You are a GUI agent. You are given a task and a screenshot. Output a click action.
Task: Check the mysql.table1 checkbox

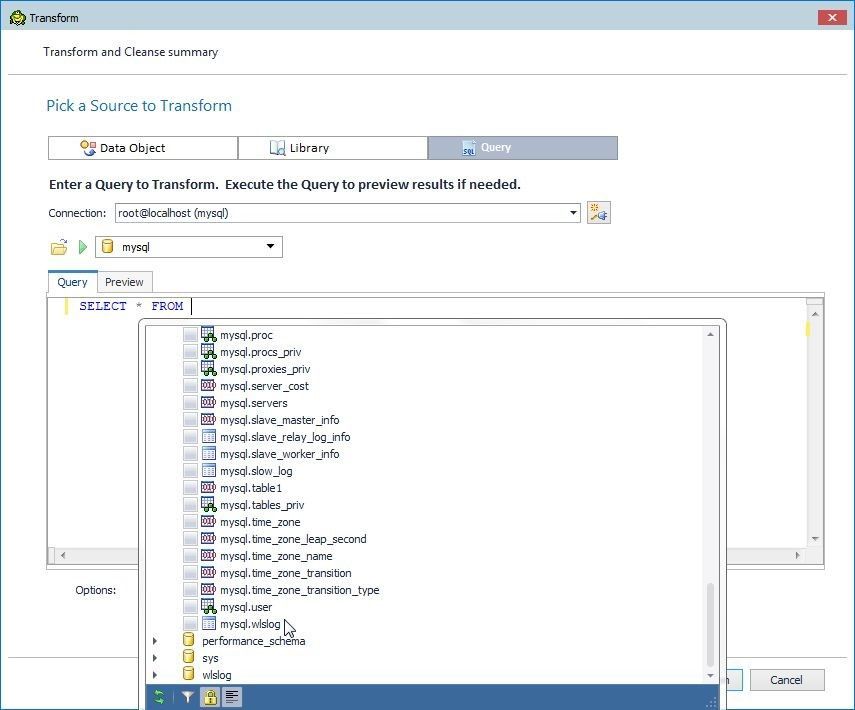pyautogui.click(x=190, y=488)
